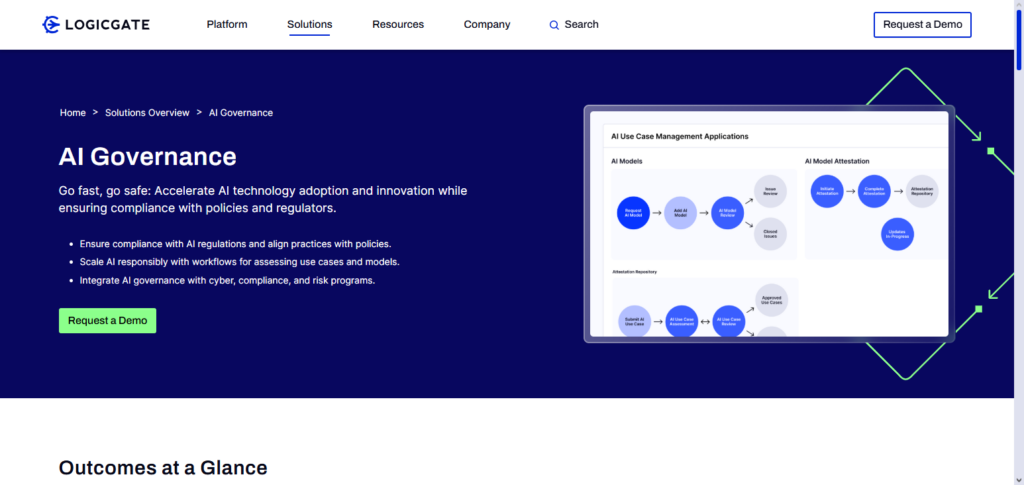This screenshot has width=1024, height=485.
Task: Click the bullet about scaling AI responsibly
Action: point(239,262)
